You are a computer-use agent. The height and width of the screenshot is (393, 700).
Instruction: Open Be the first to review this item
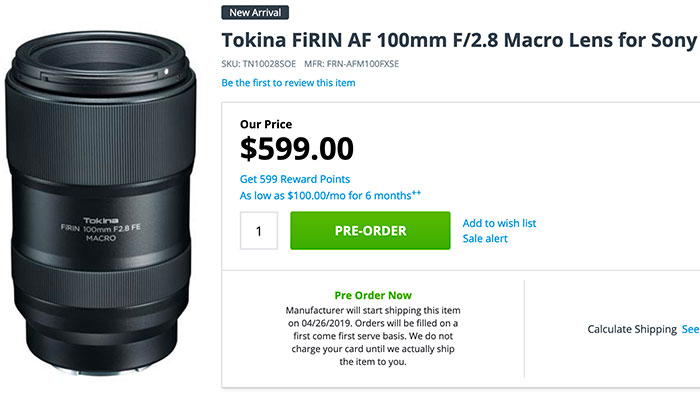tap(288, 83)
